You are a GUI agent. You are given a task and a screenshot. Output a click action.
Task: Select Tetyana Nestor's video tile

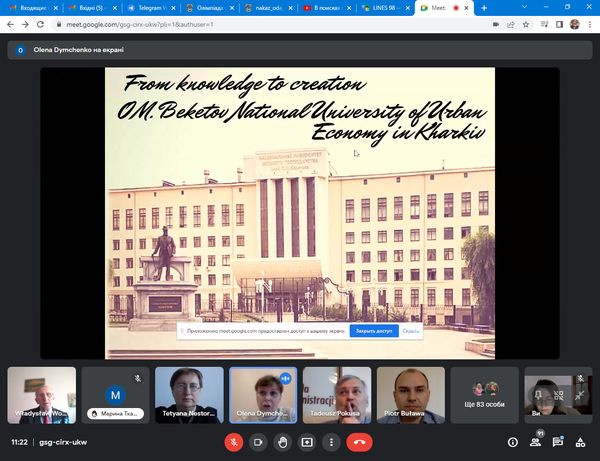click(189, 394)
